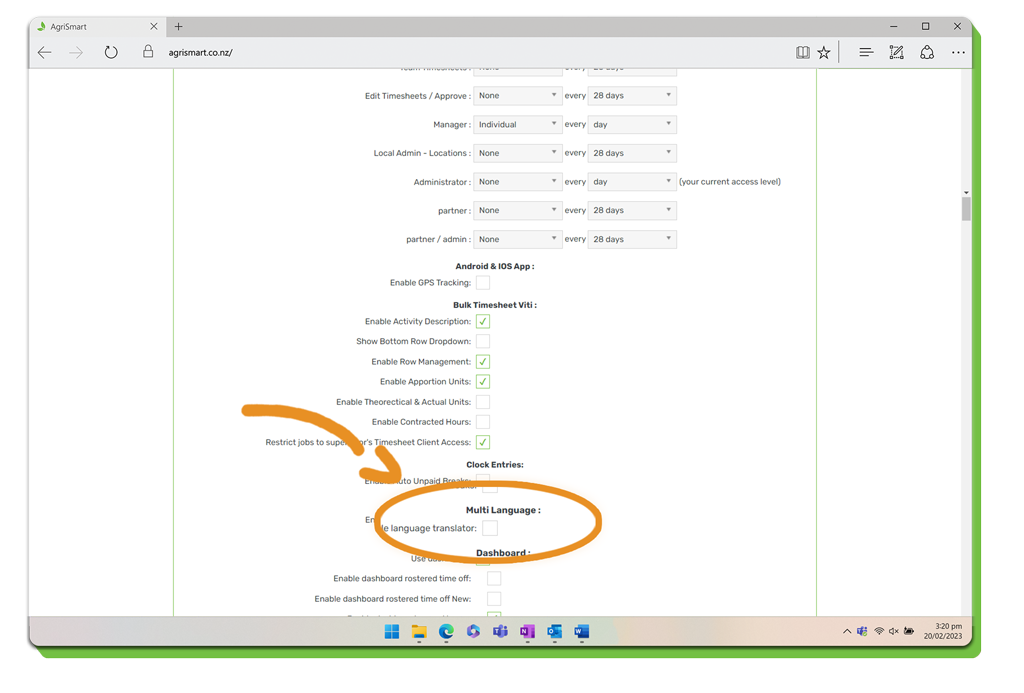Viewport: 1024px width, 693px height.
Task: Check Enable Contracted Hours box
Action: point(483,422)
